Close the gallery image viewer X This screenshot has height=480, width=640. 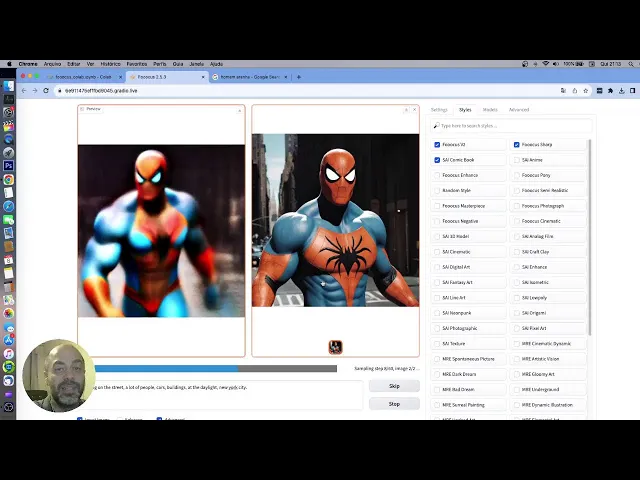coord(415,109)
